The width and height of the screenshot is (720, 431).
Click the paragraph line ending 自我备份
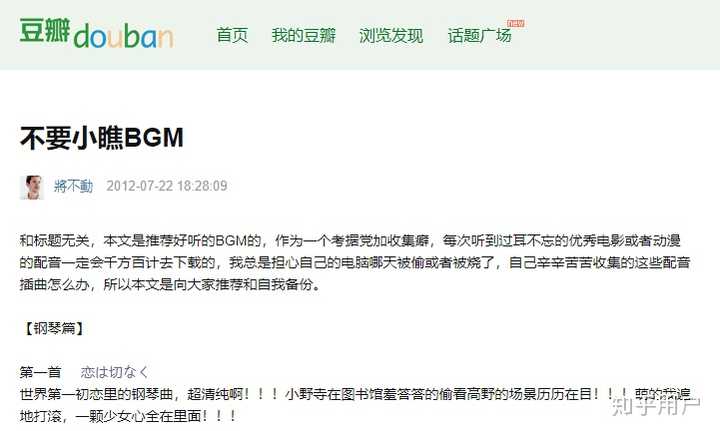click(170, 285)
